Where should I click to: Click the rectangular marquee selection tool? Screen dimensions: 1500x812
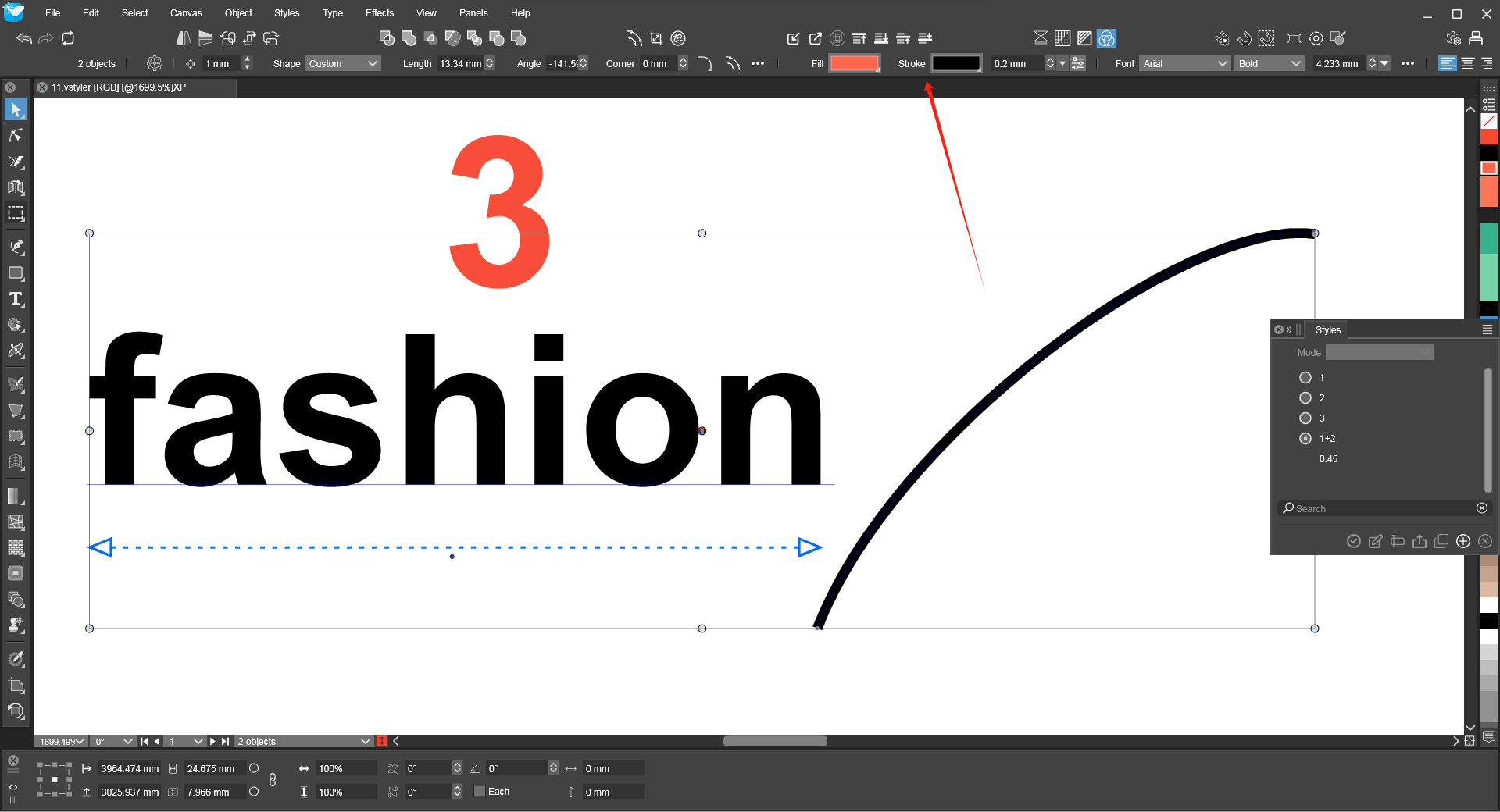click(x=16, y=213)
